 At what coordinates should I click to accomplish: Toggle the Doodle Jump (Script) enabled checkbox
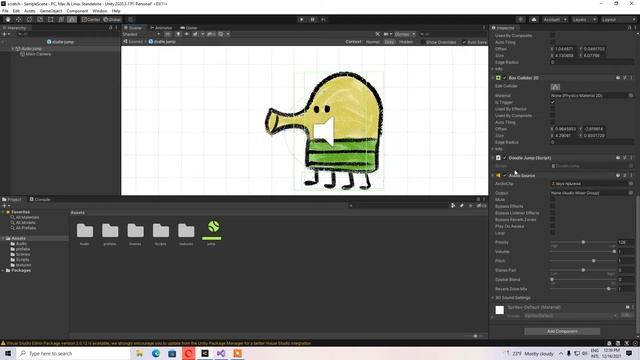tap(504, 158)
